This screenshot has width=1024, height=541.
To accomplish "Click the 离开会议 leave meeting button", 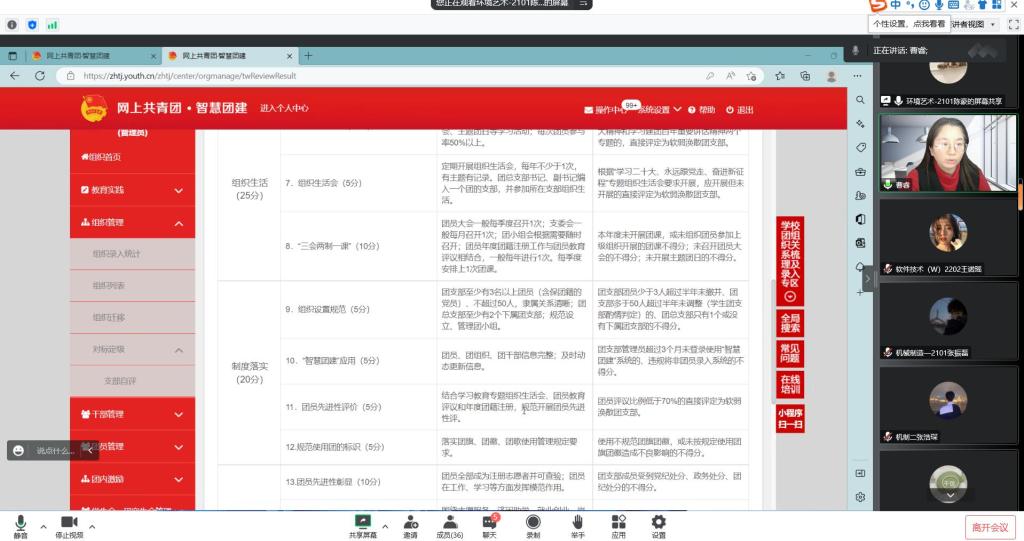I will coord(989,526).
